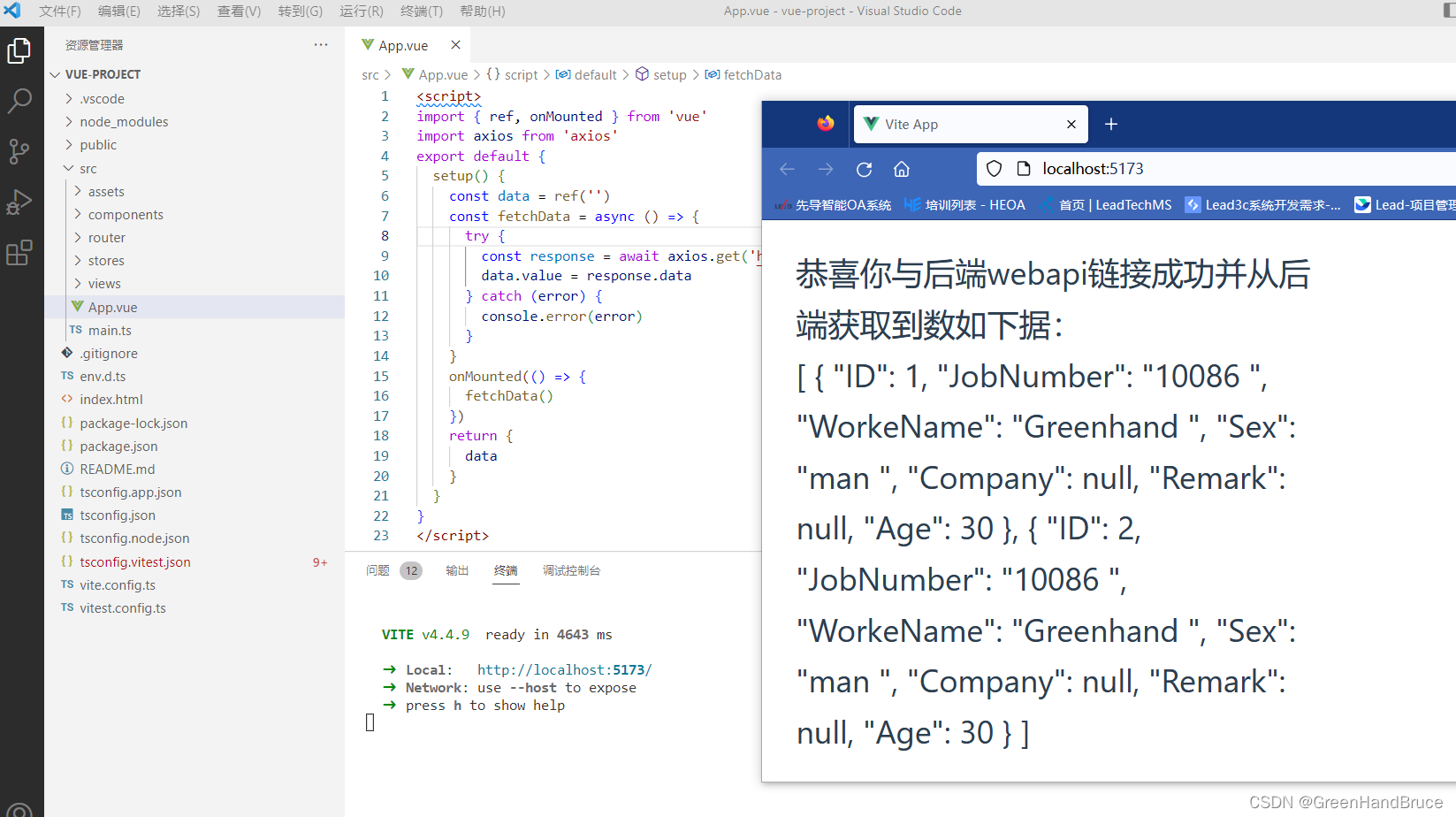Switch to the 调试控制台 panel tab
Image resolution: width=1456 pixels, height=817 pixels.
(571, 570)
